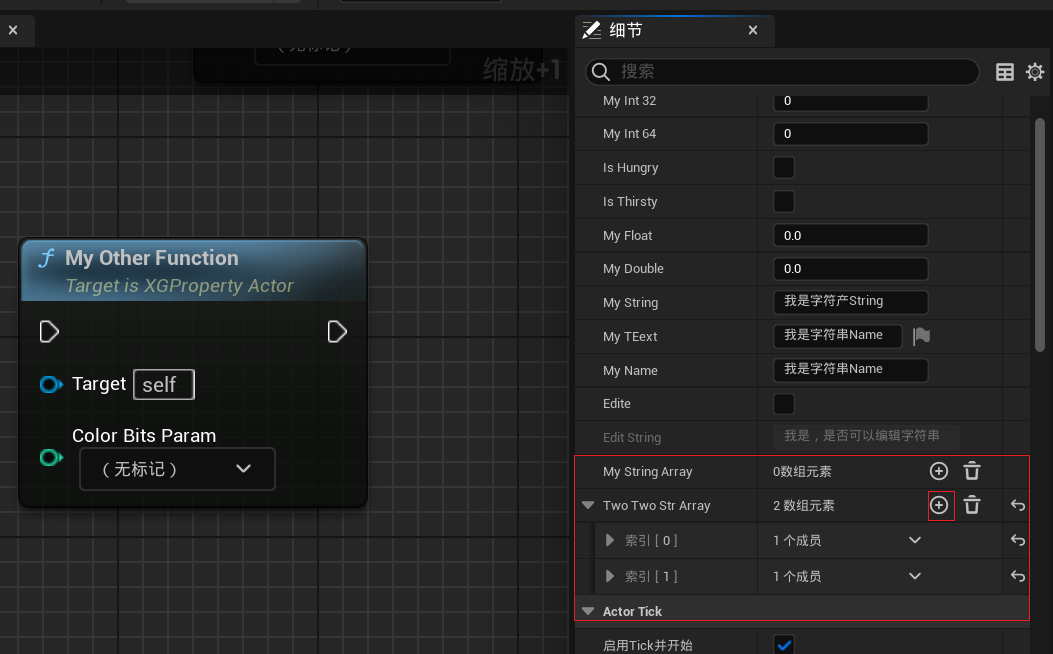Click the details 搜索 search field
This screenshot has height=654, width=1053.
pyautogui.click(x=782, y=72)
